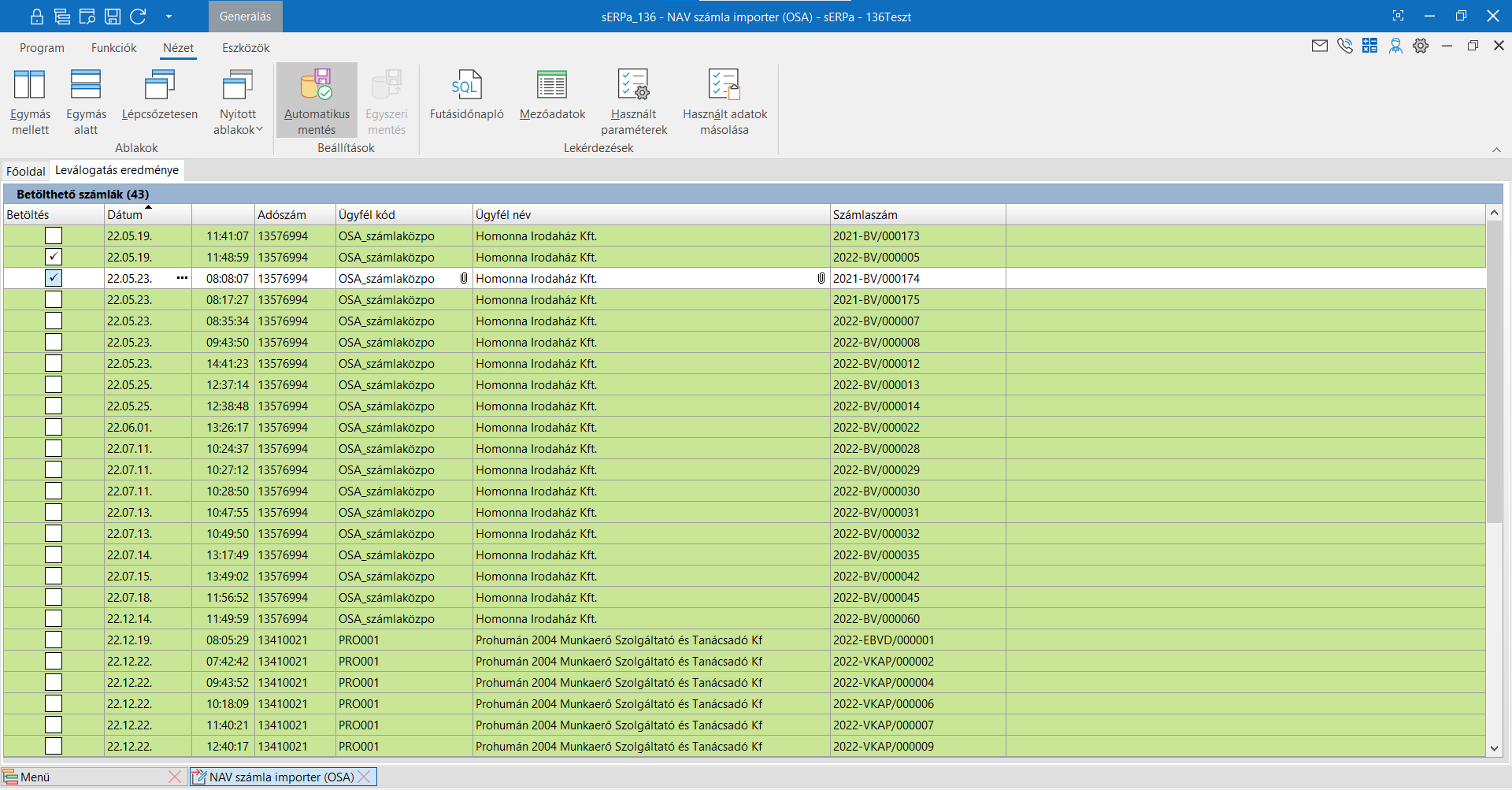Check the box for invoice 2021-BV/000173
This screenshot has width=1512, height=790.
click(x=54, y=236)
